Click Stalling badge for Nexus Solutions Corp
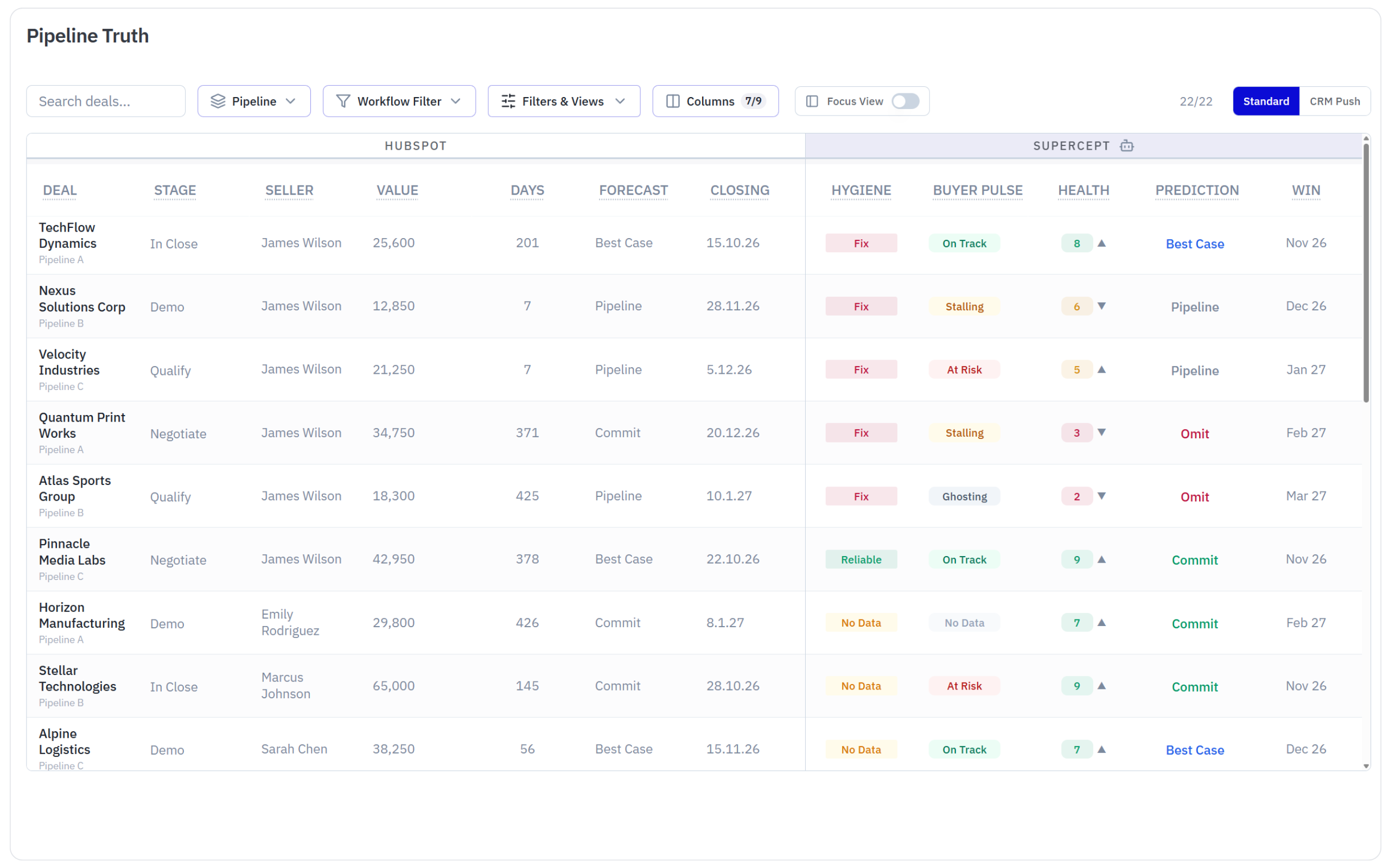The width and height of the screenshot is (1389, 868). click(x=964, y=306)
